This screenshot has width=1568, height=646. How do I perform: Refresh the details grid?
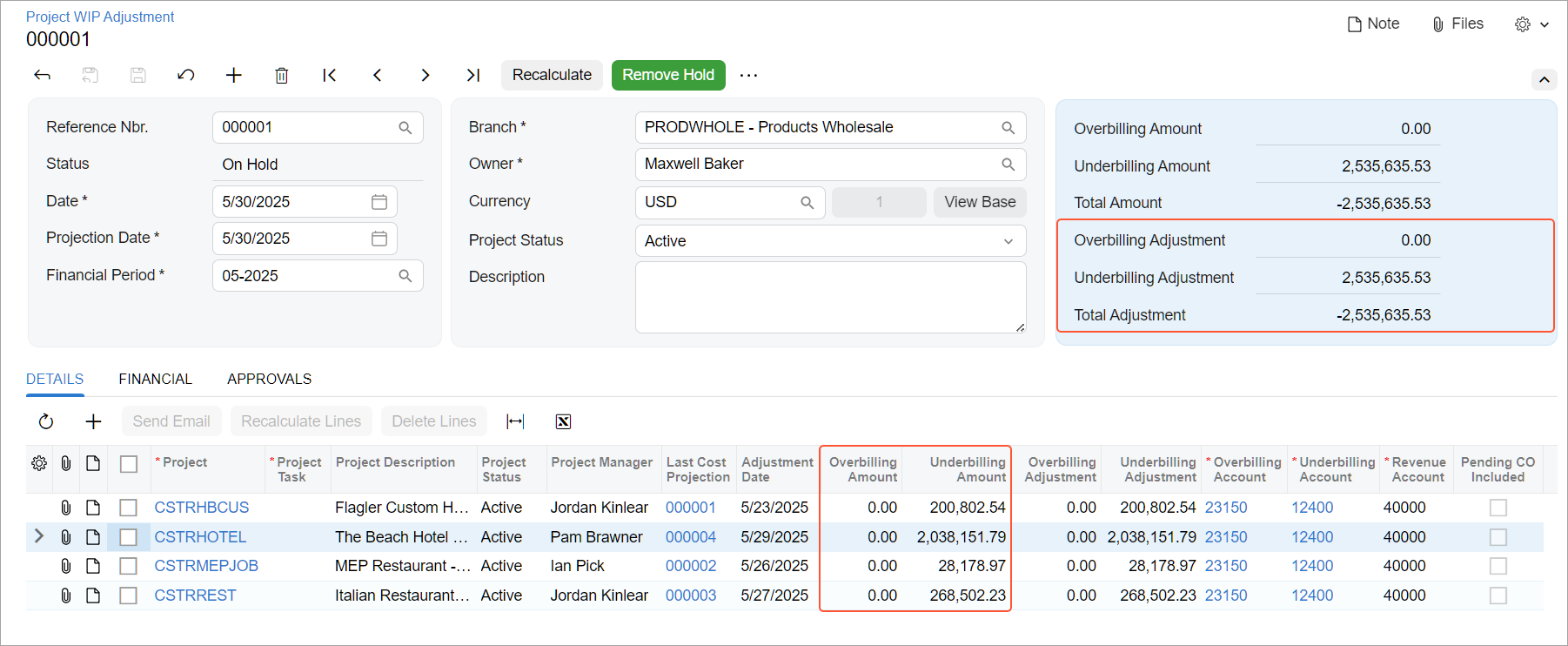coord(46,422)
